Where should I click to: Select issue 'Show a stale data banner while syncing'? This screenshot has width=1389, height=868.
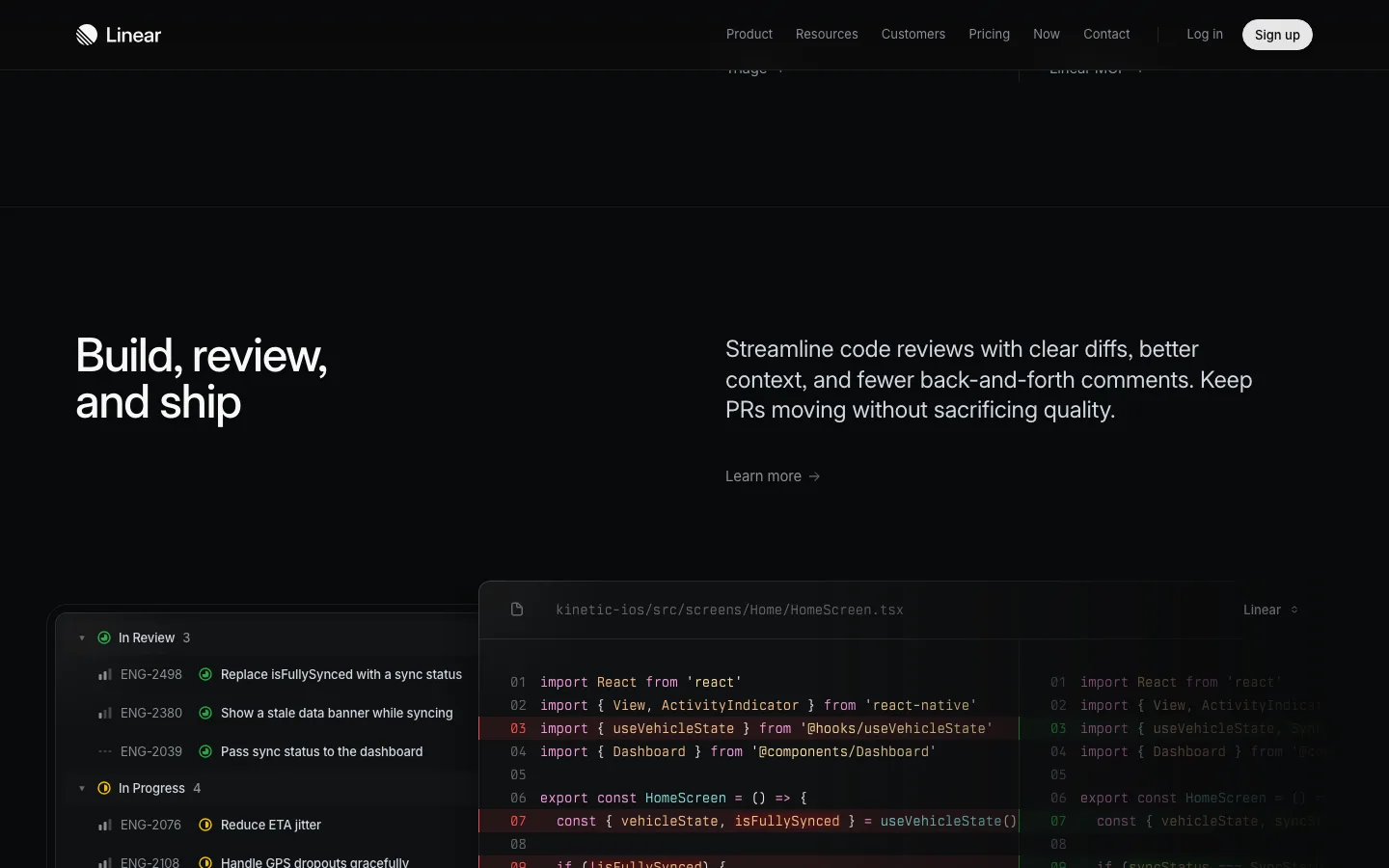click(337, 713)
